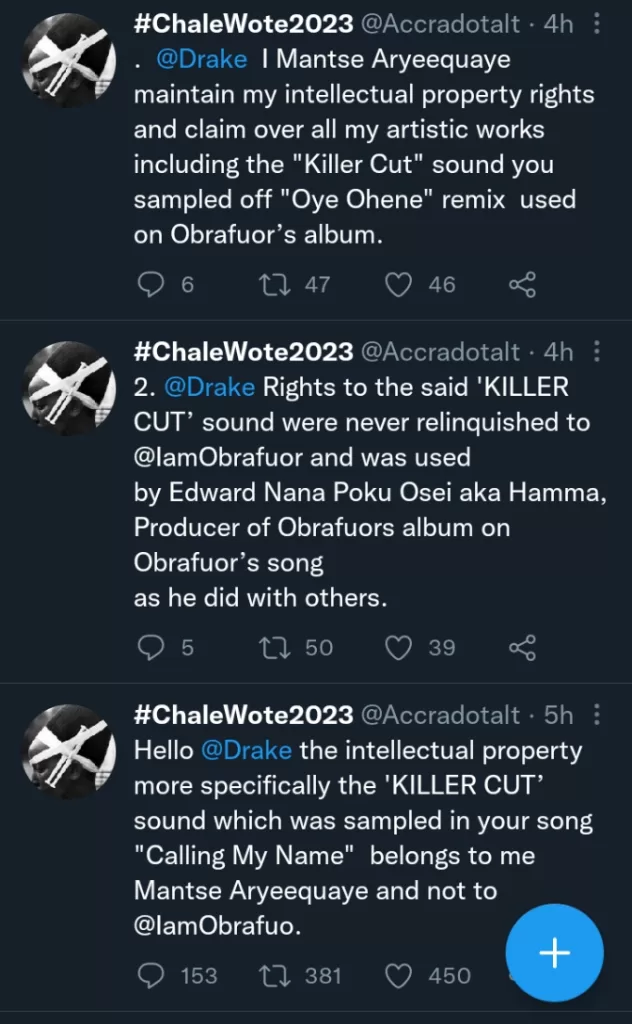Open @Drake mention in the first tweet
Viewport: 632px width, 1024px height.
click(201, 60)
